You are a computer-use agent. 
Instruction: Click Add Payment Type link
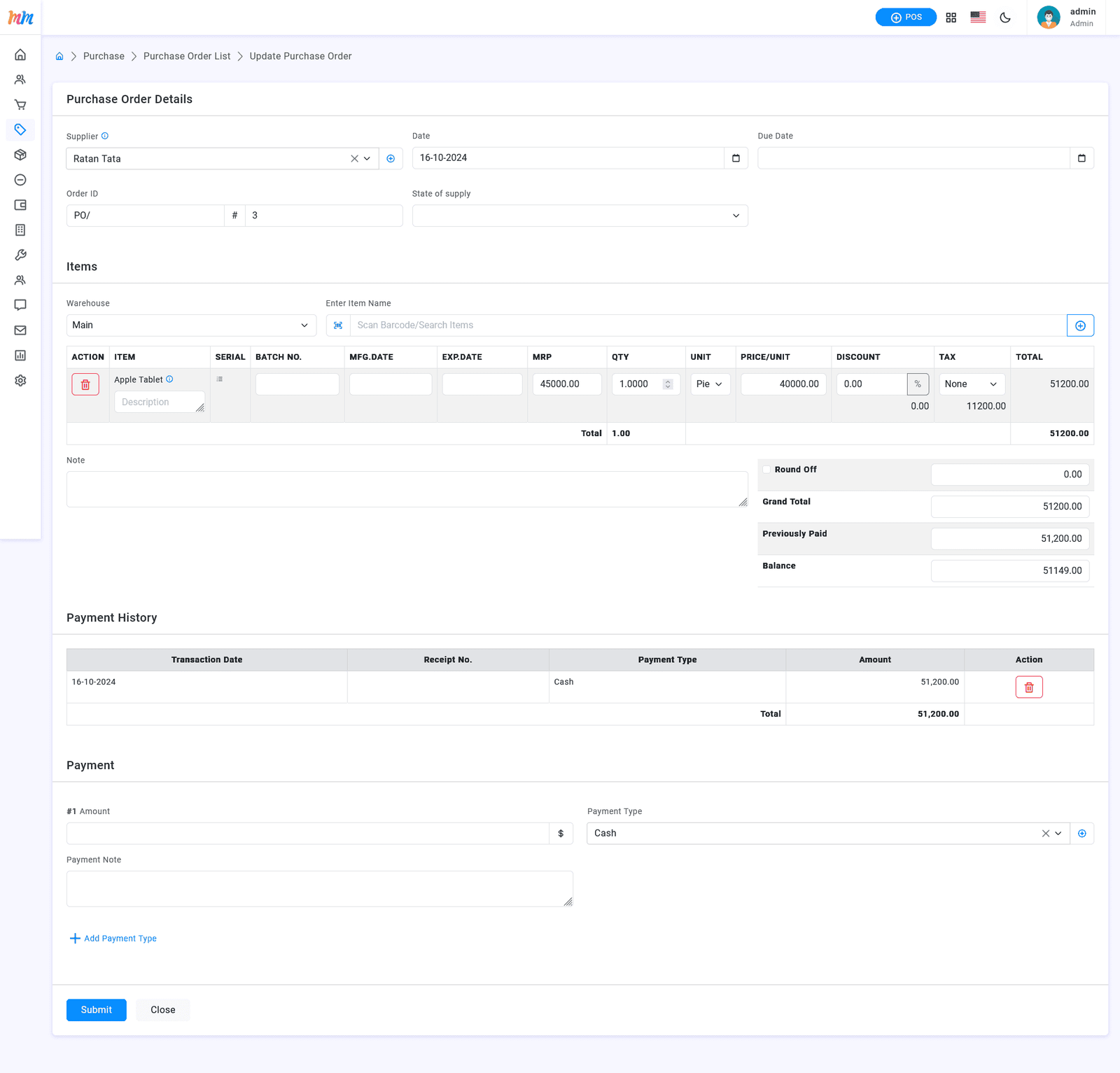113,939
